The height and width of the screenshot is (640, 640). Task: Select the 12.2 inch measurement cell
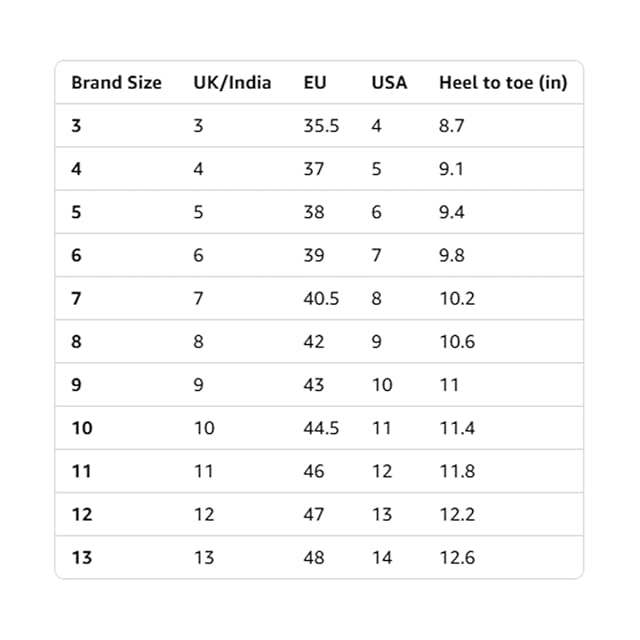(457, 514)
